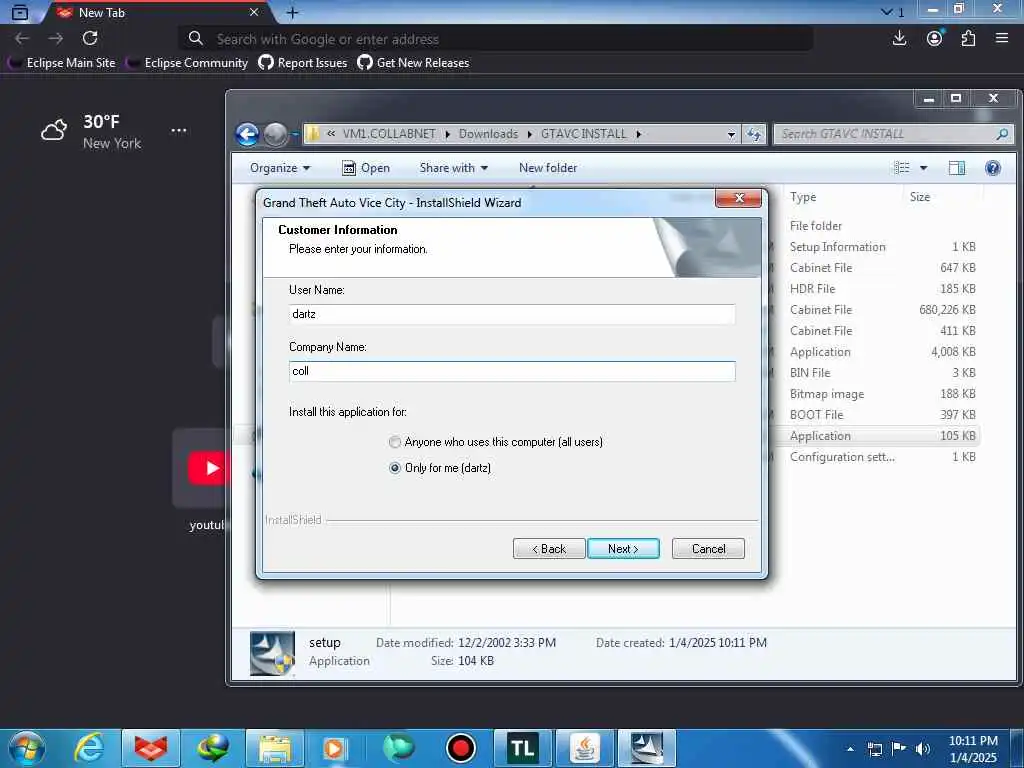Screen dimensions: 1024x768
Task: Go Back in InstallShield Wizard
Action: [549, 549]
